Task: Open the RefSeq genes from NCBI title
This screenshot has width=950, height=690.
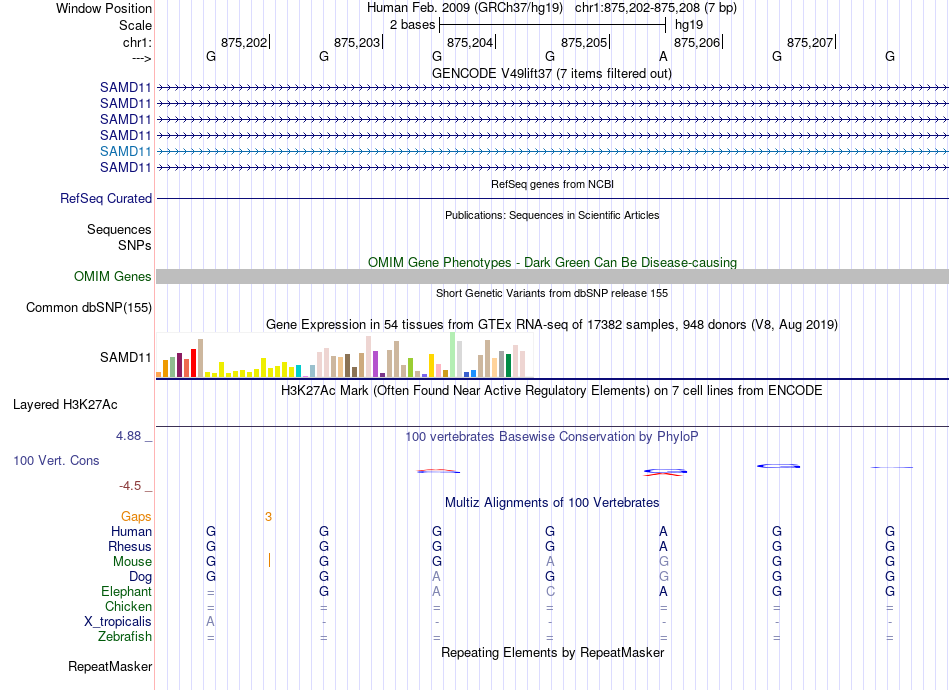Action: tap(552, 184)
